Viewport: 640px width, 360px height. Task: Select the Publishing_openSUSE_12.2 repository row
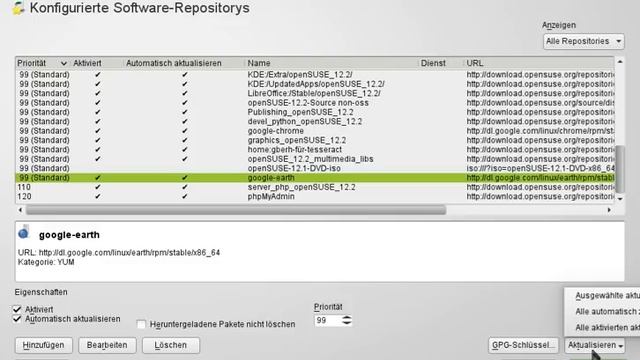315,112
